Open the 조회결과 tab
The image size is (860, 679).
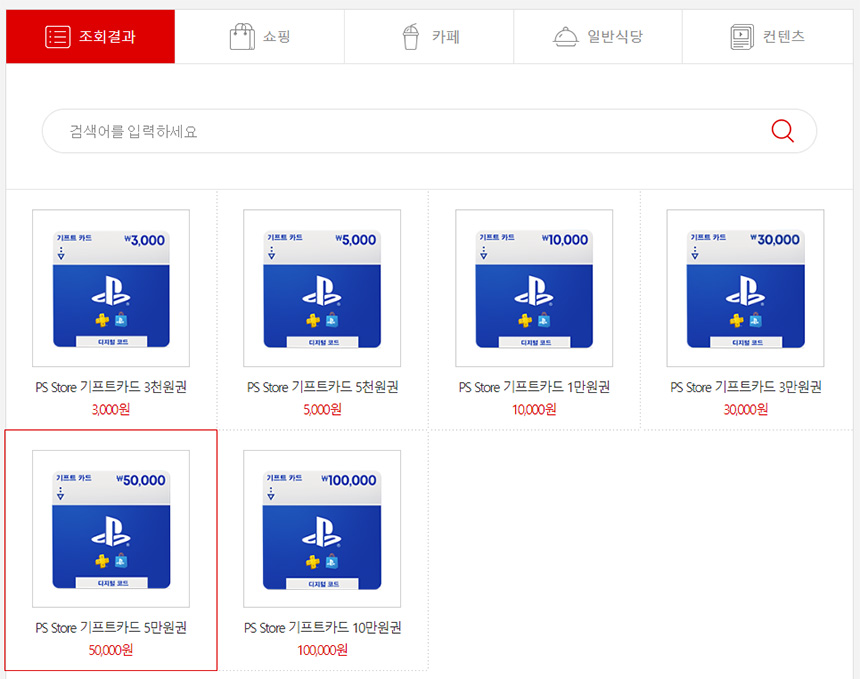pos(90,36)
